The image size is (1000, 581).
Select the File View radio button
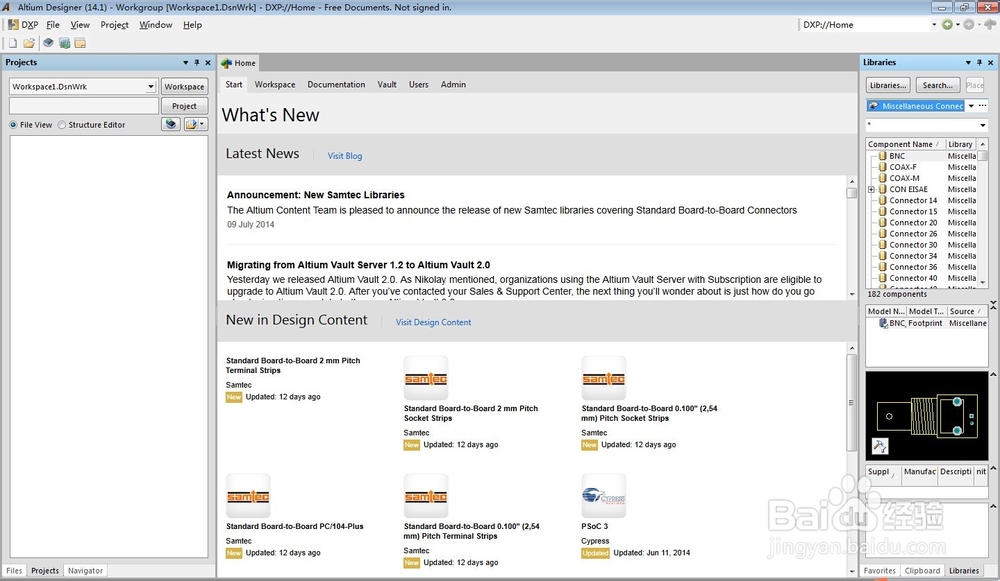tap(13, 125)
